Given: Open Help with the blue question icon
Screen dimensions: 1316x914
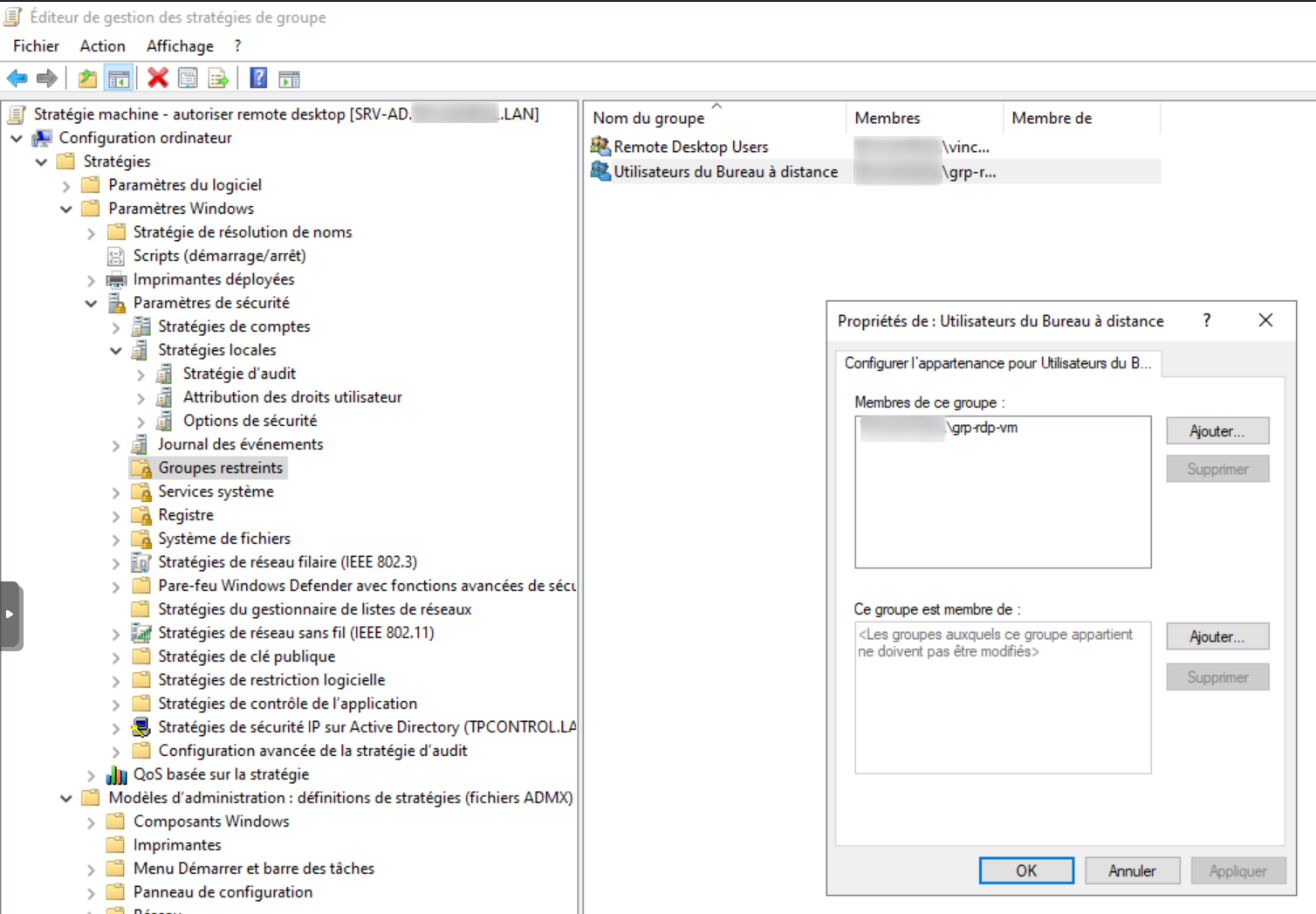Looking at the screenshot, I should (258, 79).
